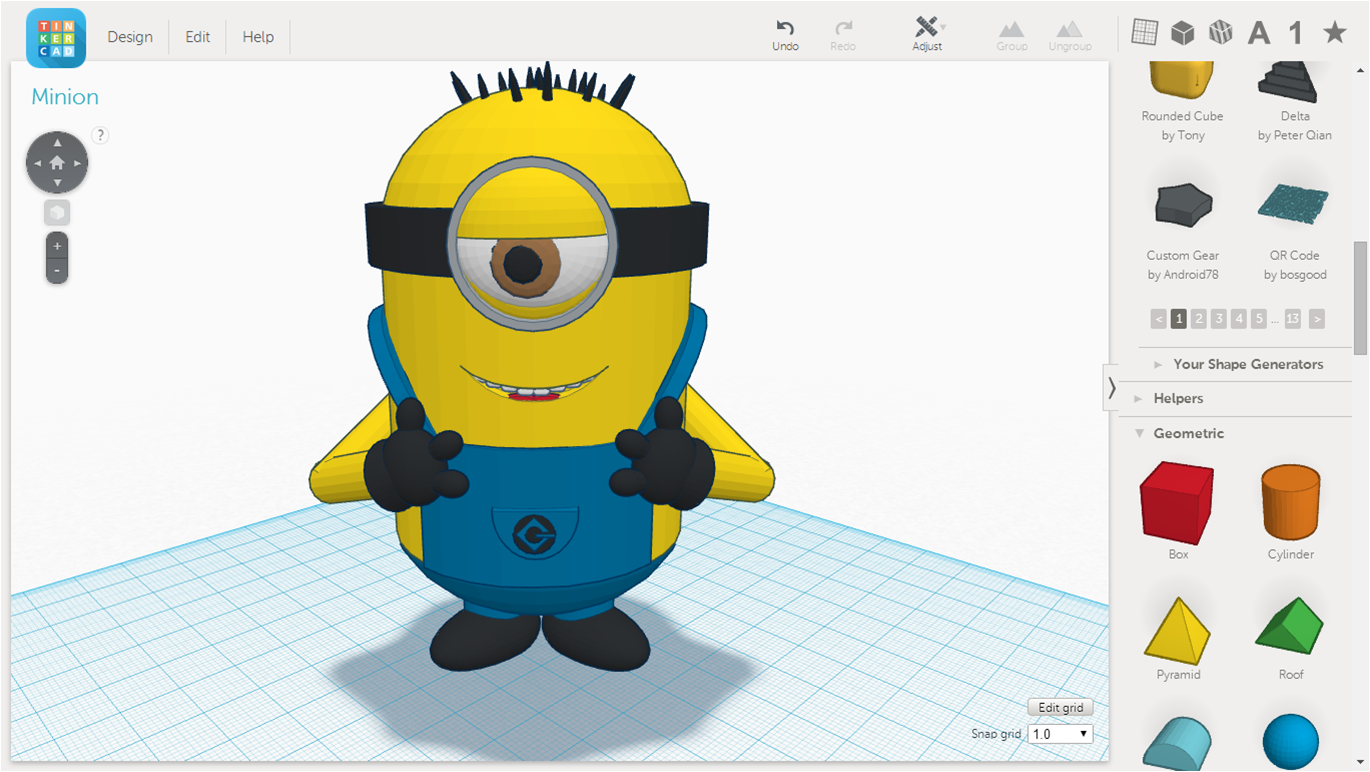The height and width of the screenshot is (772, 1370).
Task: Show the workplane grid icon panel
Action: click(1144, 33)
